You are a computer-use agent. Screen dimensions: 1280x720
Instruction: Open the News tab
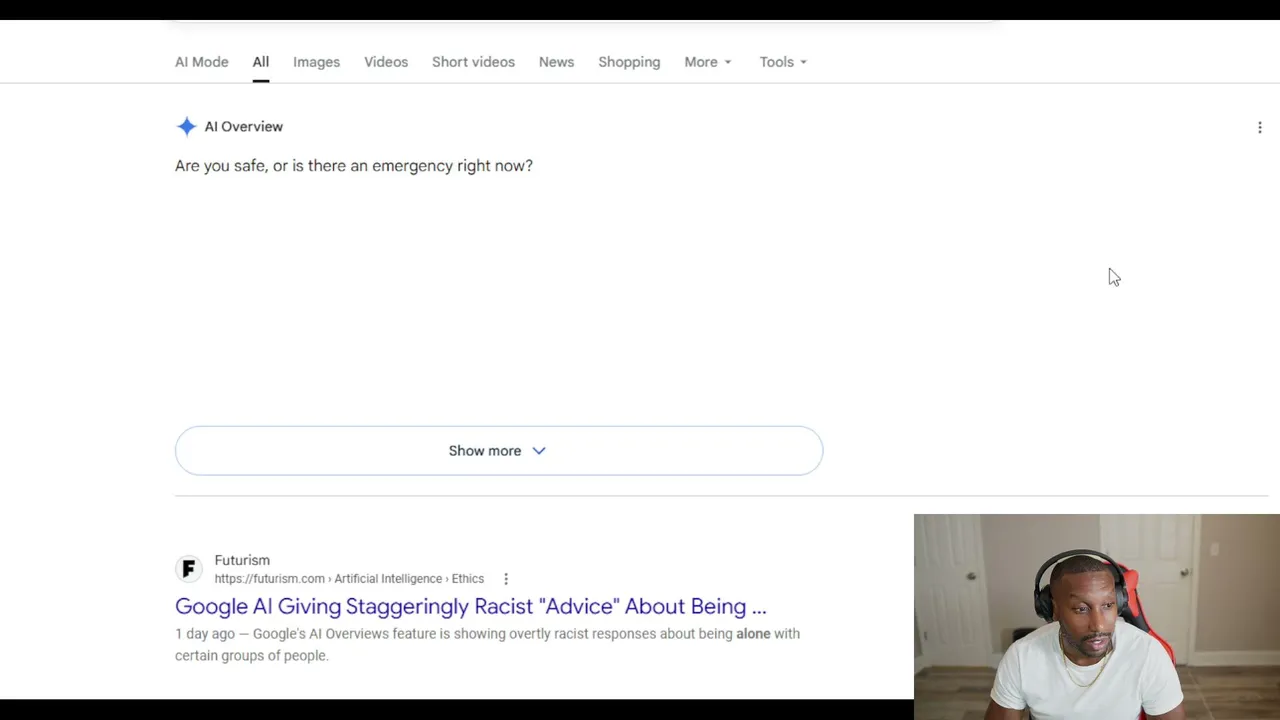556,62
